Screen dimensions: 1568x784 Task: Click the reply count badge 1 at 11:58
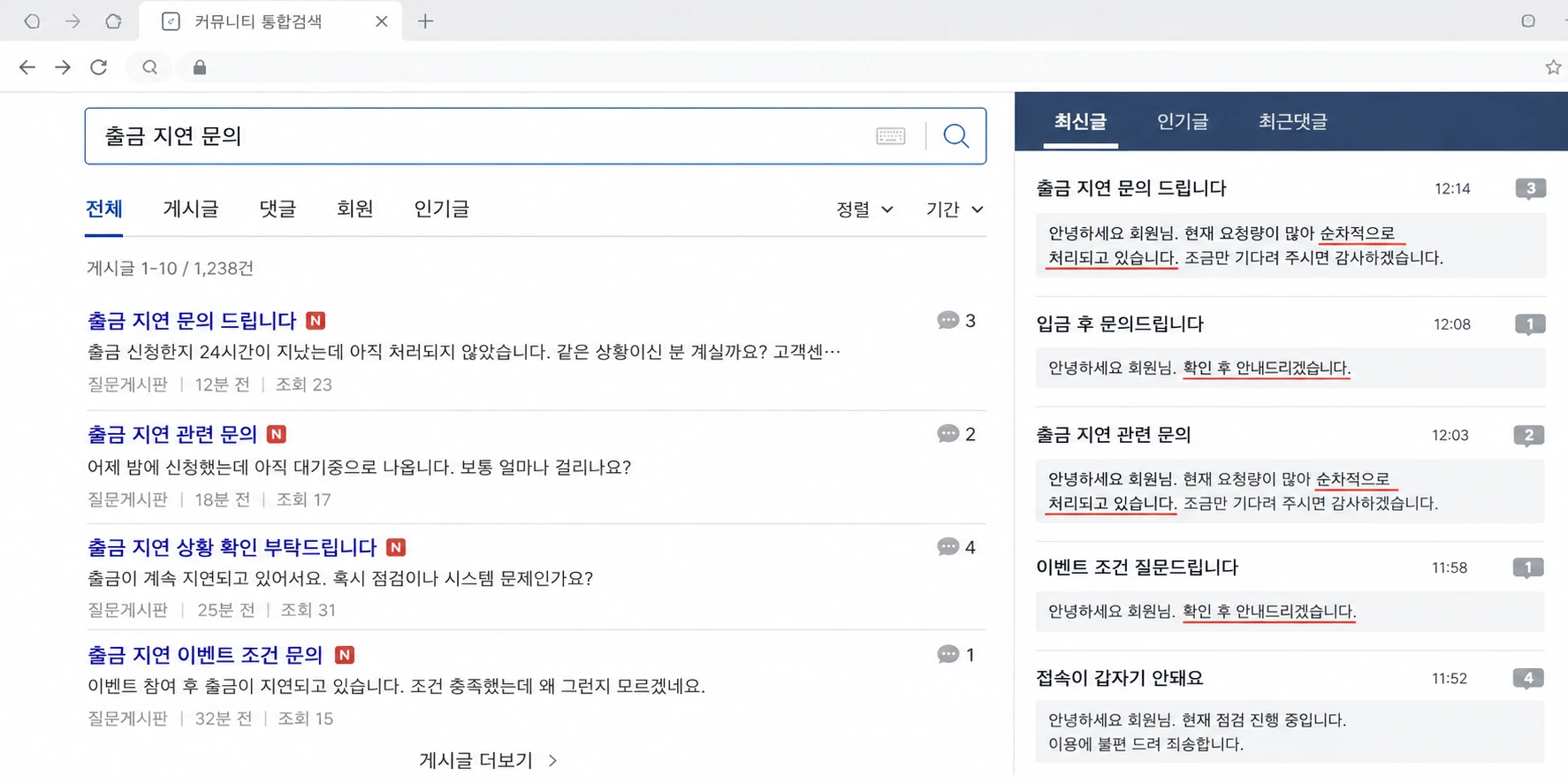click(x=1528, y=567)
